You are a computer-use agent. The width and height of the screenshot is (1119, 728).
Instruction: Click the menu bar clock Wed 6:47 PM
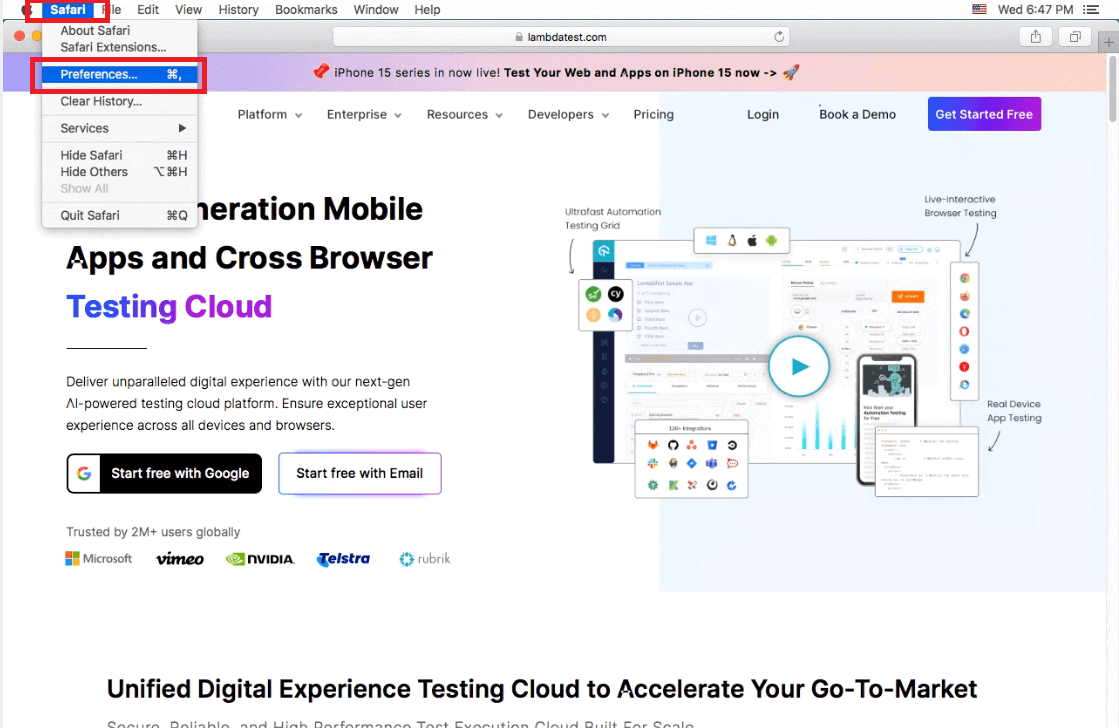(1035, 10)
